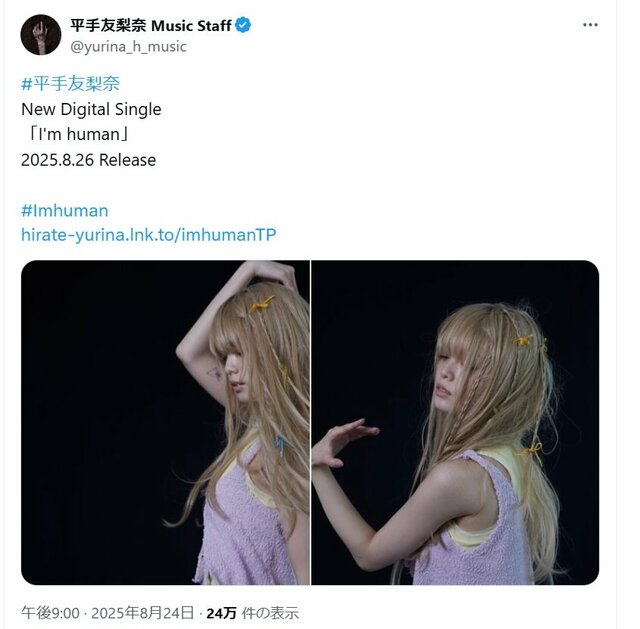Open the #Imhuman hashtag
The image size is (640, 629).
click(64, 211)
